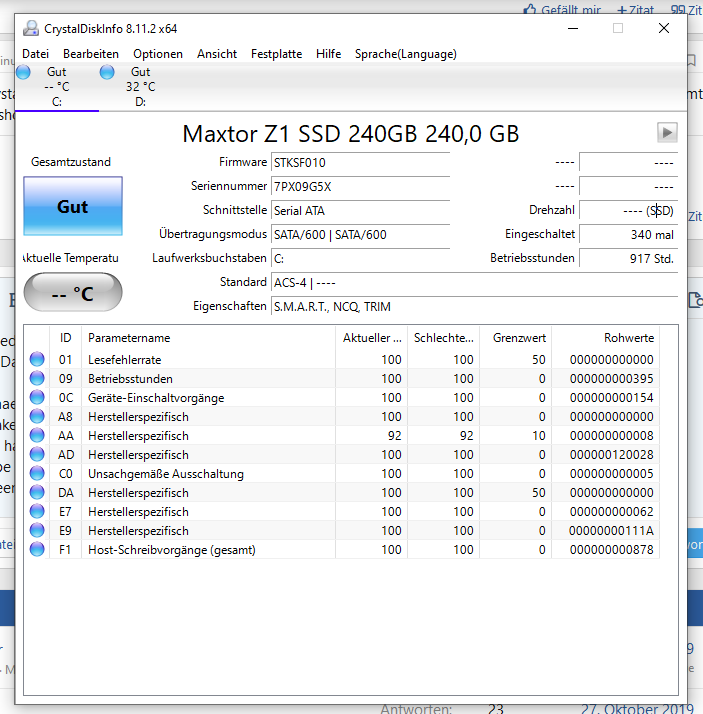Click status icon of attribute 01 Lesefehlerrate
This screenshot has width=703, height=714.
37,359
